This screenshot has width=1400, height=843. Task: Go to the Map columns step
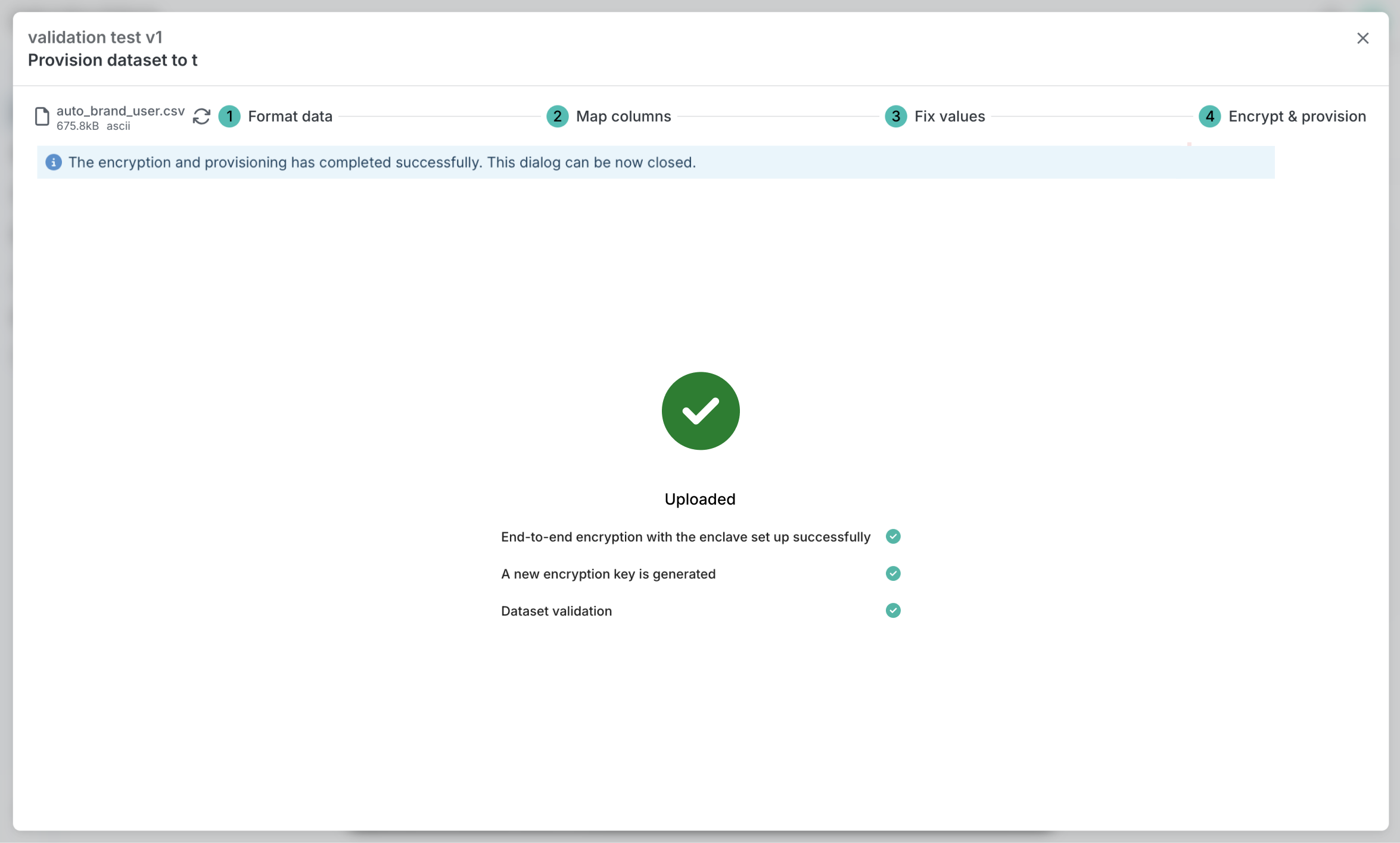[x=623, y=116]
